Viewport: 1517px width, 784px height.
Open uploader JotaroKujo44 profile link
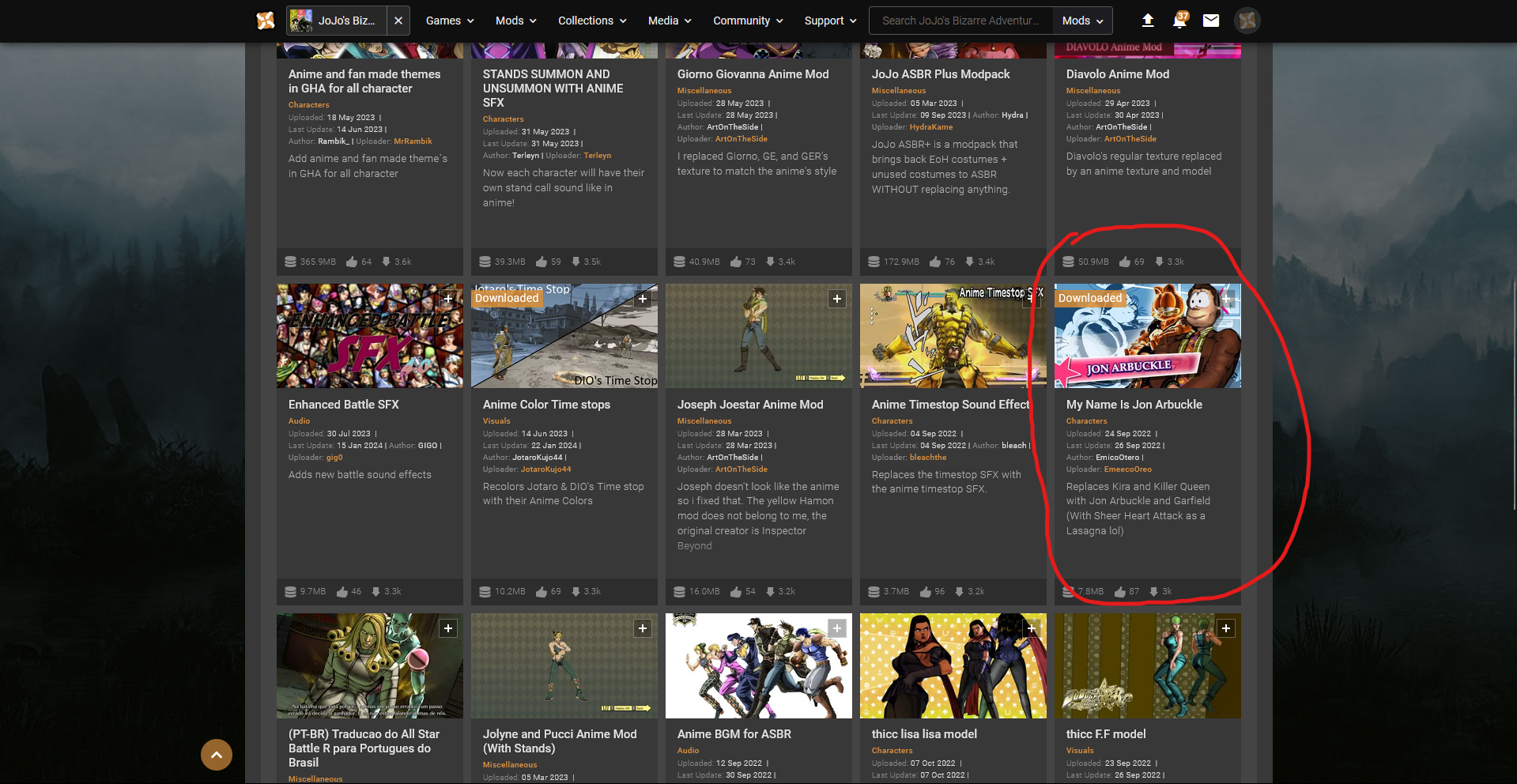pos(545,469)
